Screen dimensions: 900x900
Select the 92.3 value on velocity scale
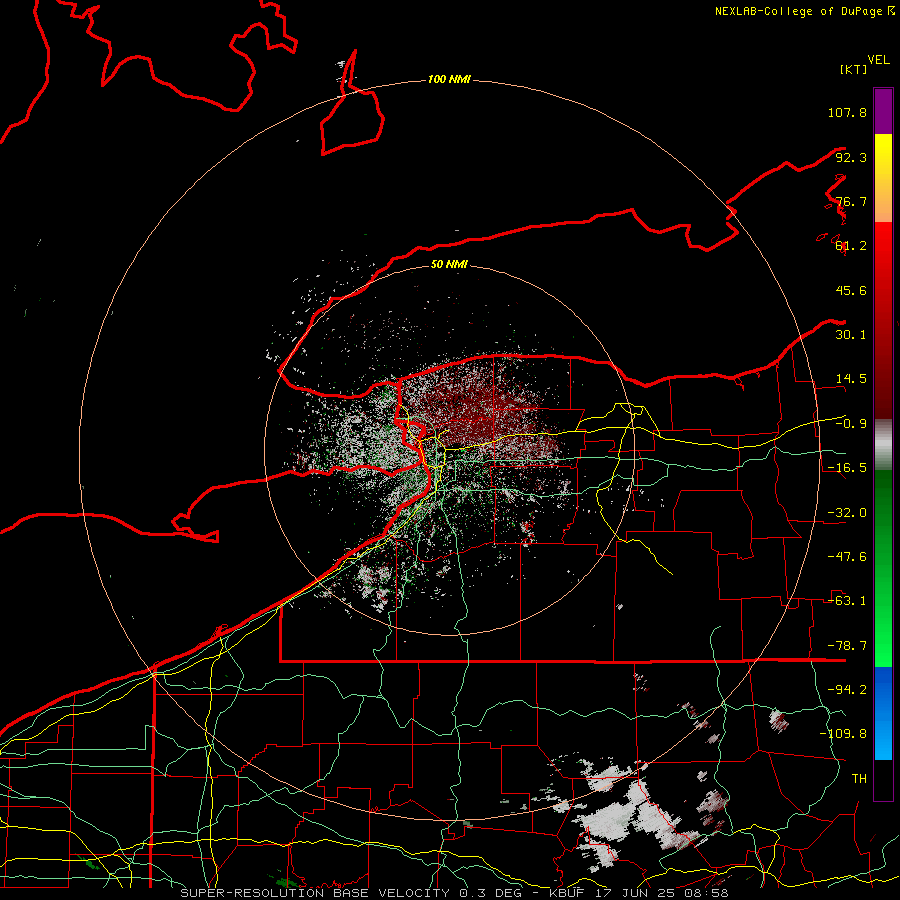coord(851,157)
